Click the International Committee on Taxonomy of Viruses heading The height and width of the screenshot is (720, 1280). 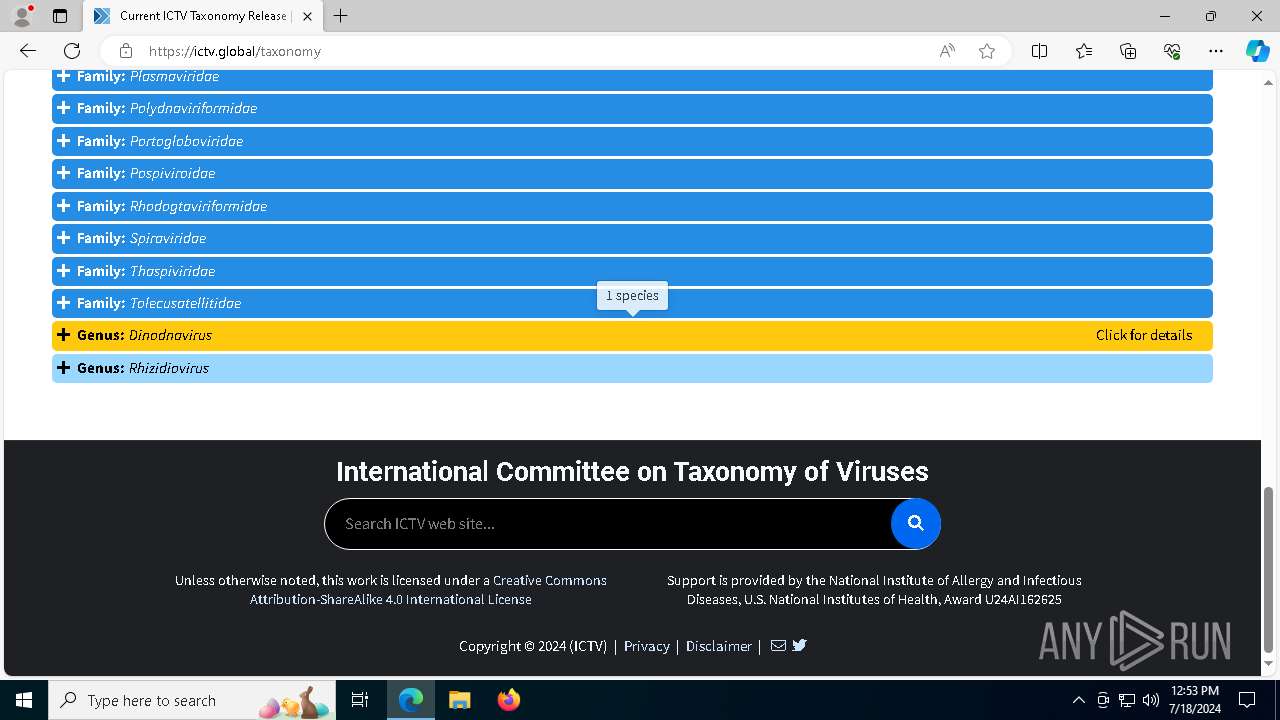[632, 471]
